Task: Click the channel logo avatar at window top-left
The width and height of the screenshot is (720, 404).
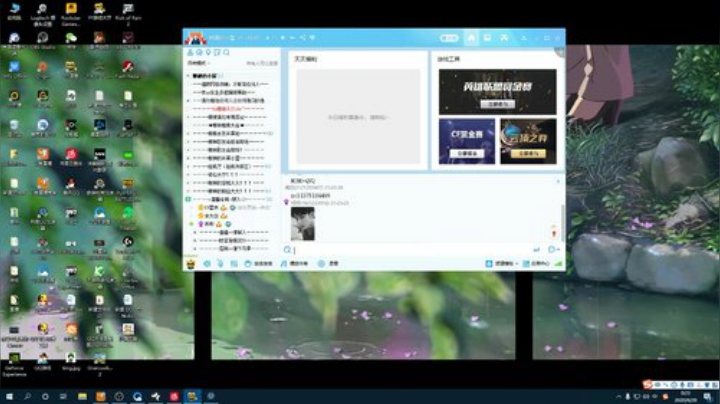Action: tap(195, 39)
